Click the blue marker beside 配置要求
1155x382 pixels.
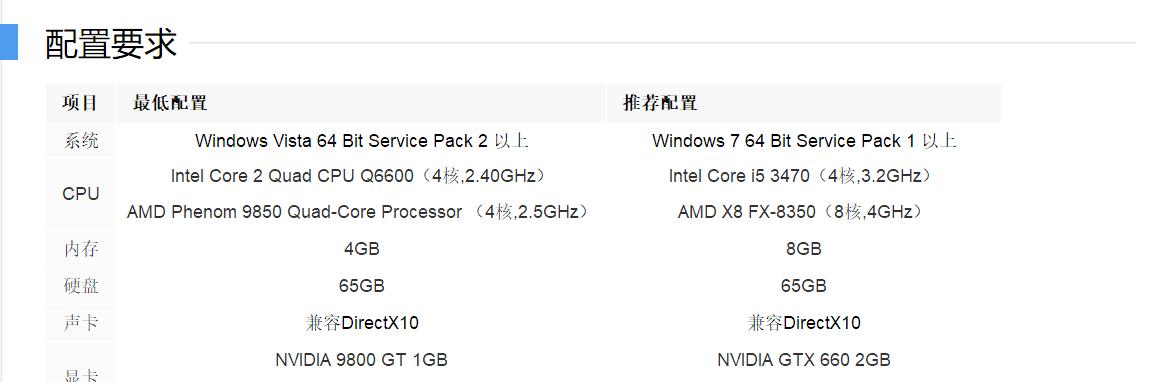click(x=8, y=42)
